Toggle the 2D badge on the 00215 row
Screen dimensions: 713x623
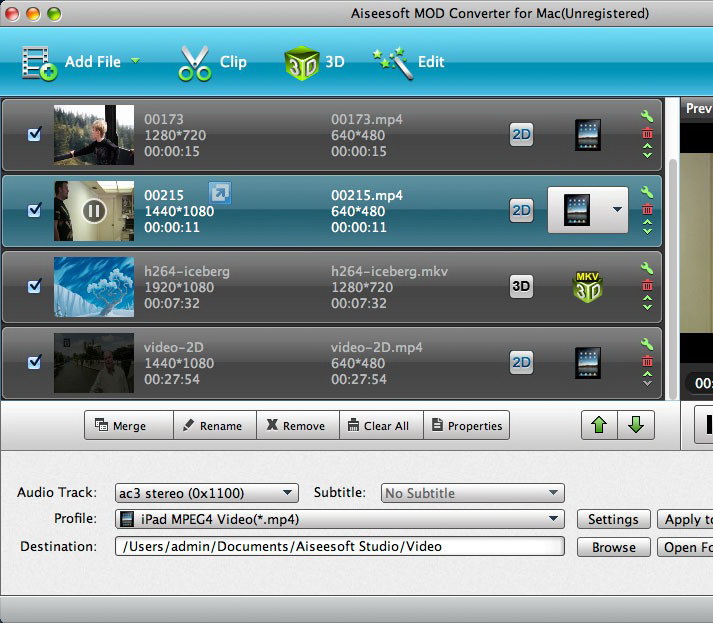(x=521, y=211)
